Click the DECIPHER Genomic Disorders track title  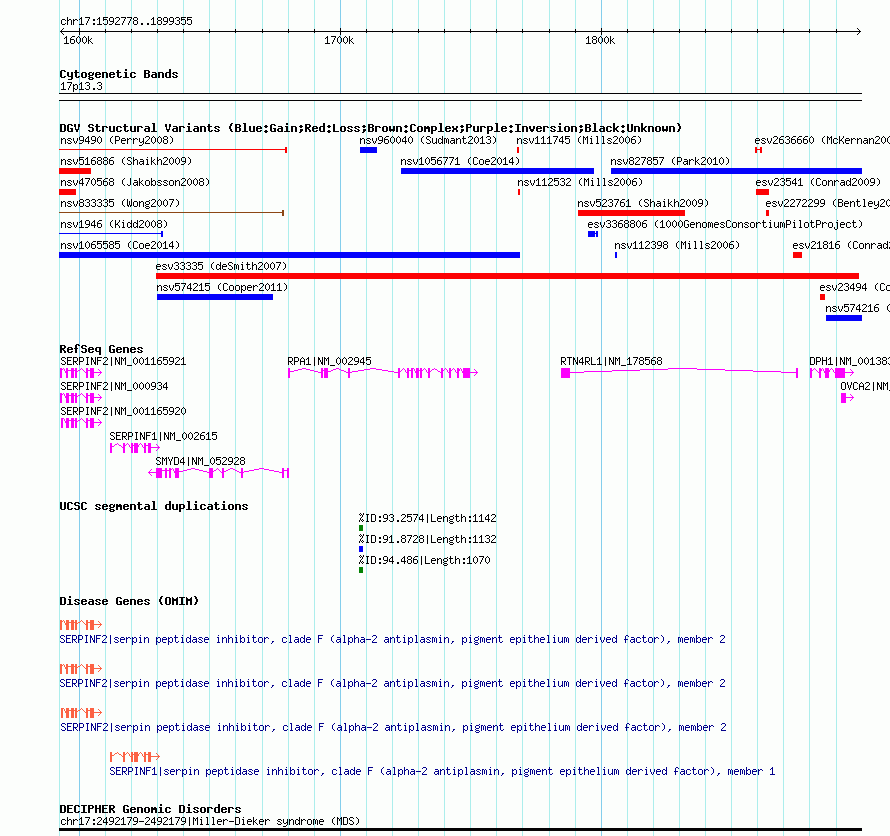150,809
